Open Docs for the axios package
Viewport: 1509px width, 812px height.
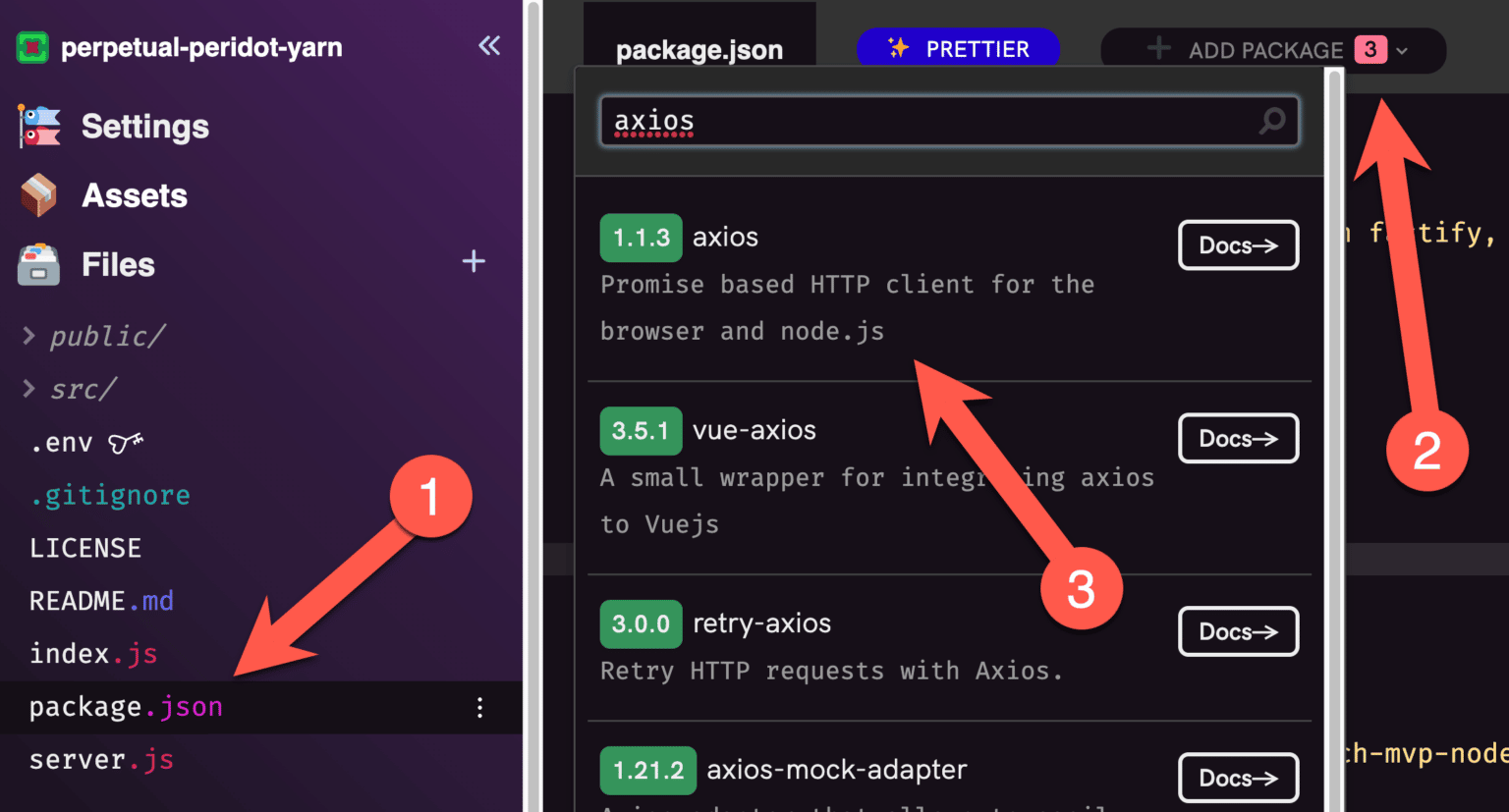(1238, 245)
